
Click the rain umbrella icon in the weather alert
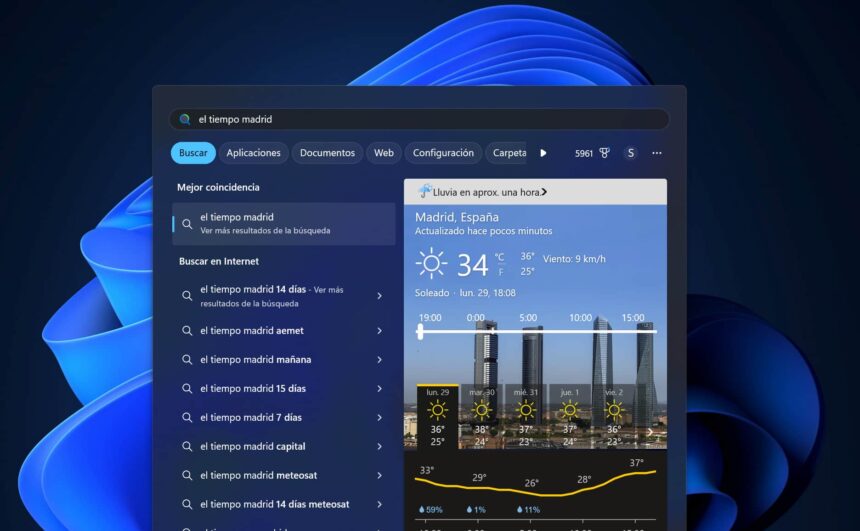425,191
